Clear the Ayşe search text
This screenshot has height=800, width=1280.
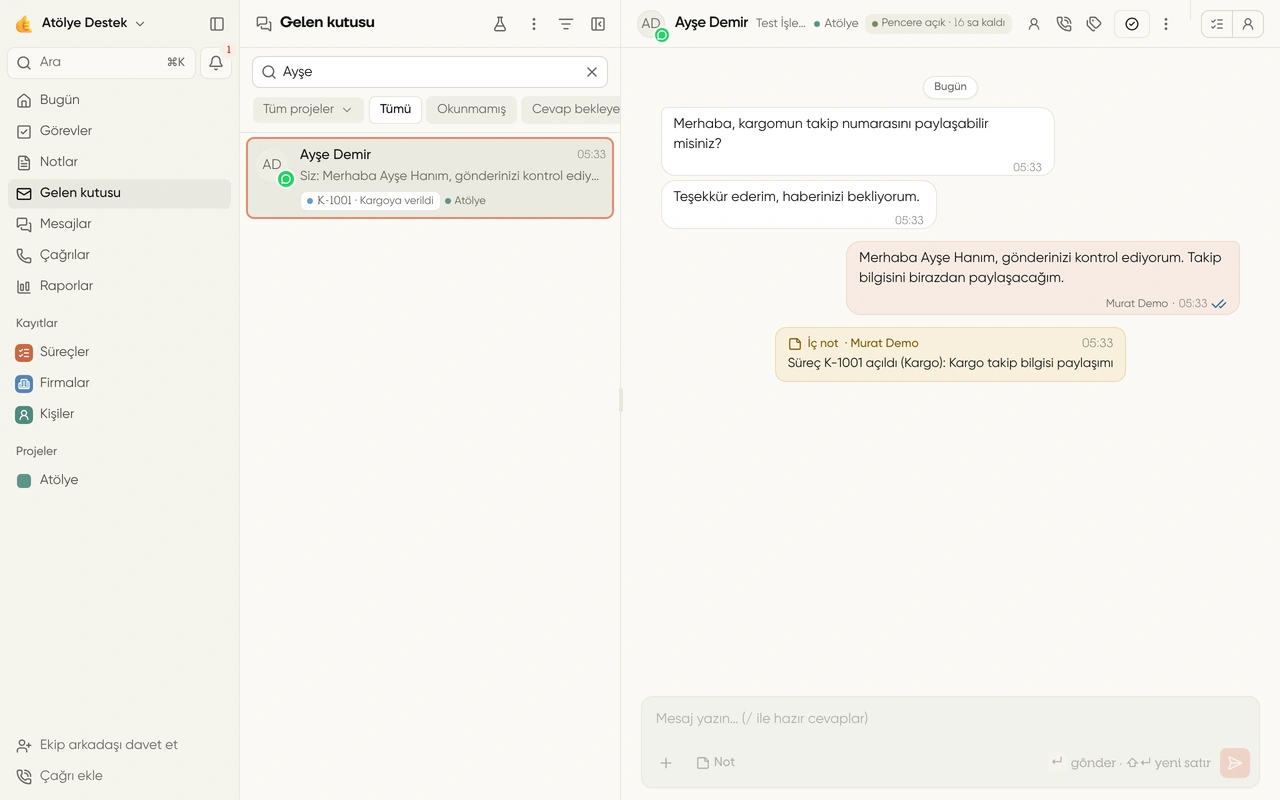[x=592, y=72]
